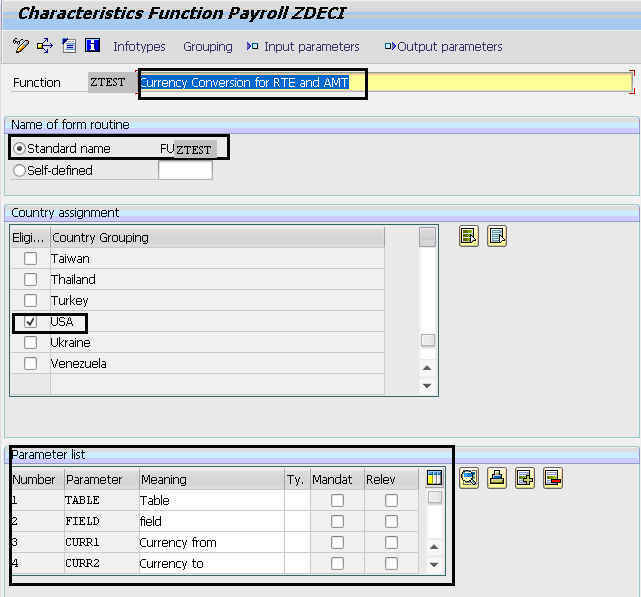Check the Thailand eligibility checkbox

tap(30, 279)
